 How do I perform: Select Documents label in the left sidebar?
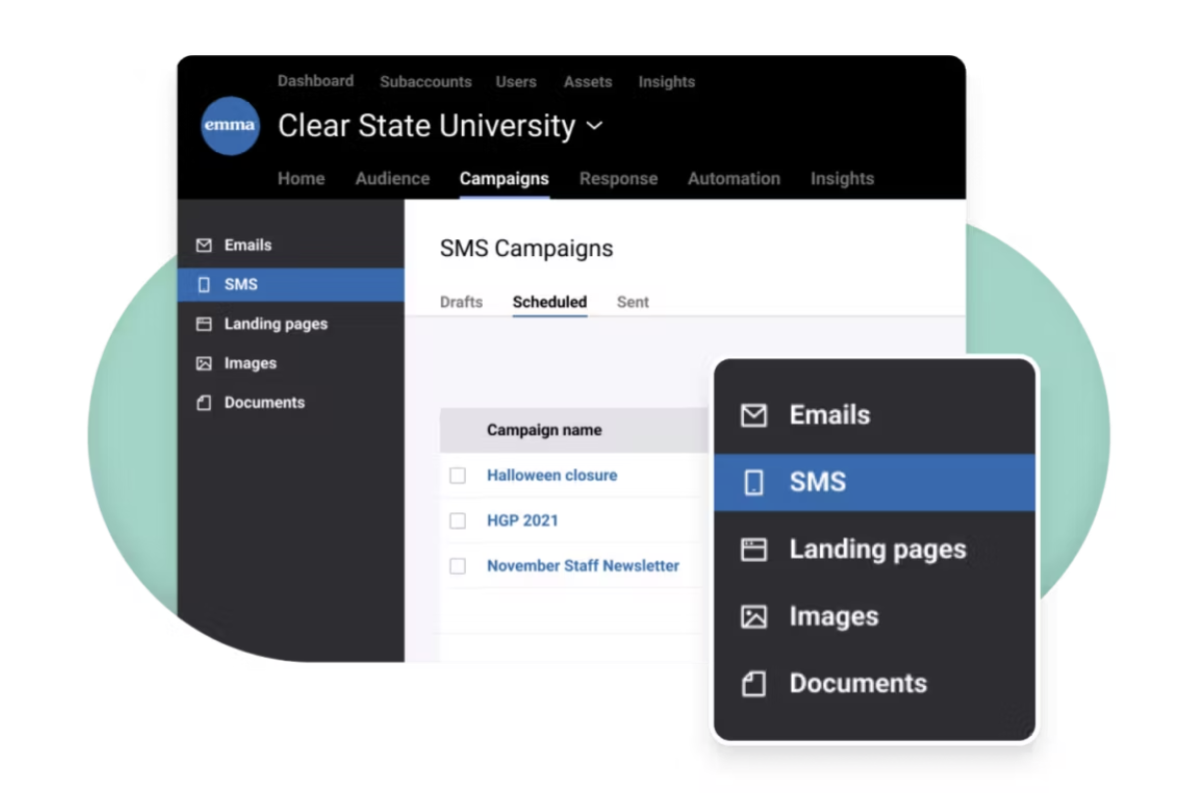[264, 403]
